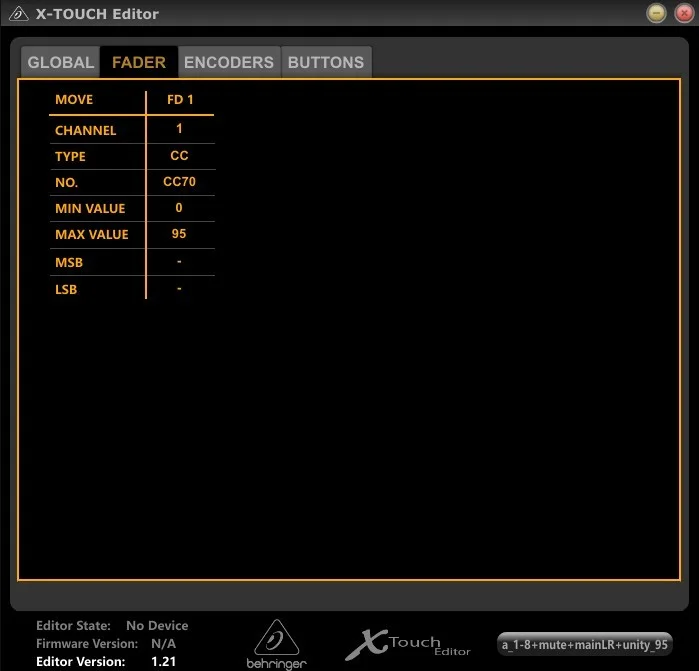Click the MSB label
This screenshot has width=699, height=671.
point(69,263)
